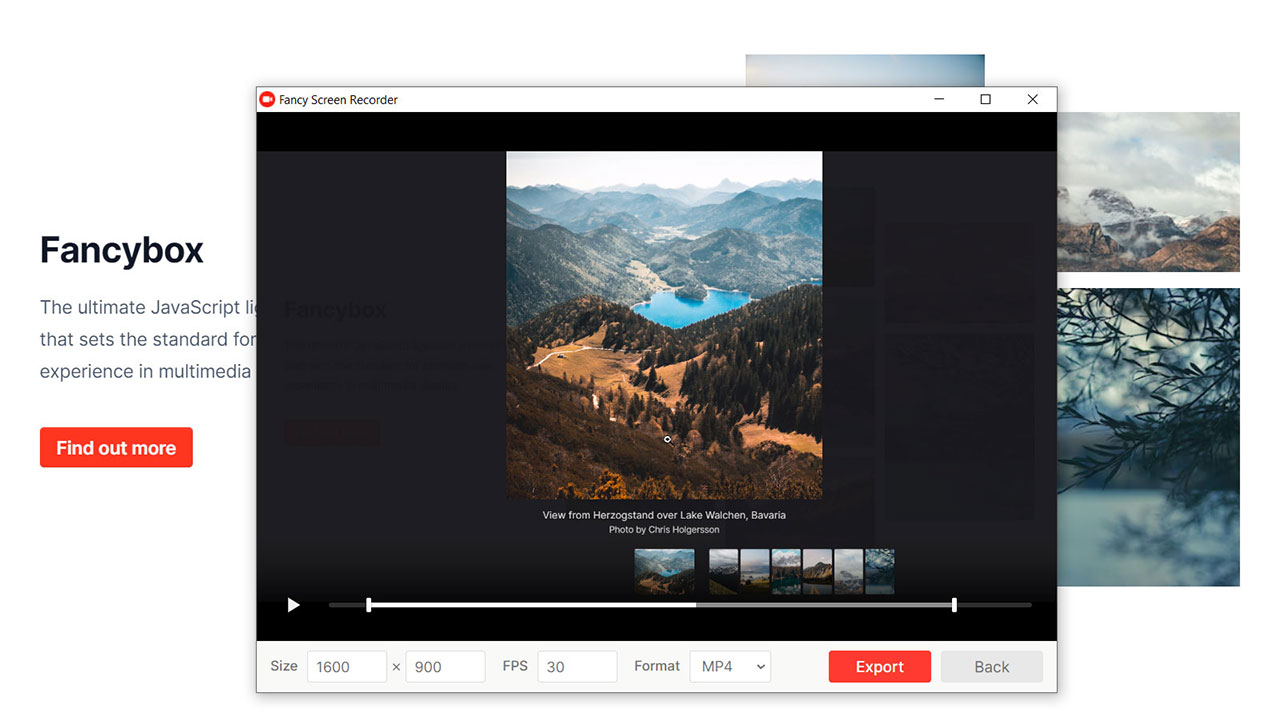Click the credit "Photo by Chris Holgersson"
The height and width of the screenshot is (717, 1272).
pyautogui.click(x=664, y=530)
